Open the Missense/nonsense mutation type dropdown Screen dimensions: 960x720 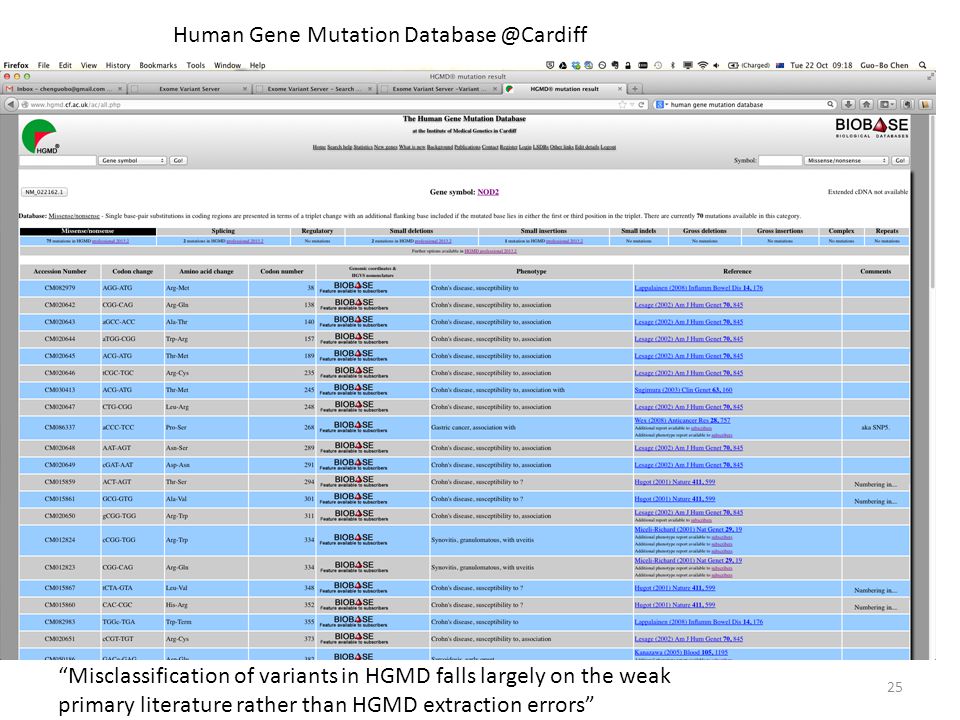[846, 160]
